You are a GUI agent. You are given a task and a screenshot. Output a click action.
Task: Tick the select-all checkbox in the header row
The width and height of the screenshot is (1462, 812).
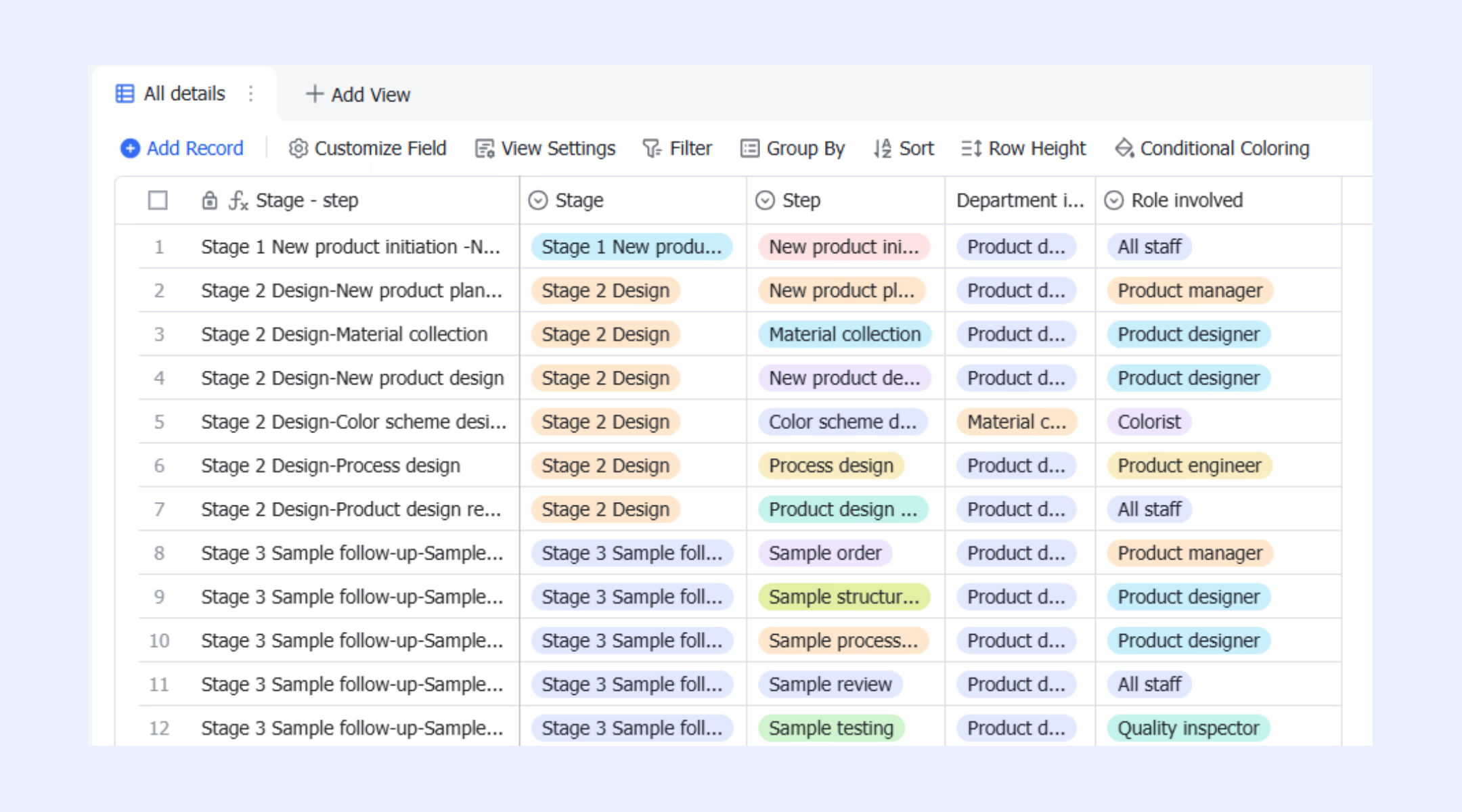[x=158, y=200]
